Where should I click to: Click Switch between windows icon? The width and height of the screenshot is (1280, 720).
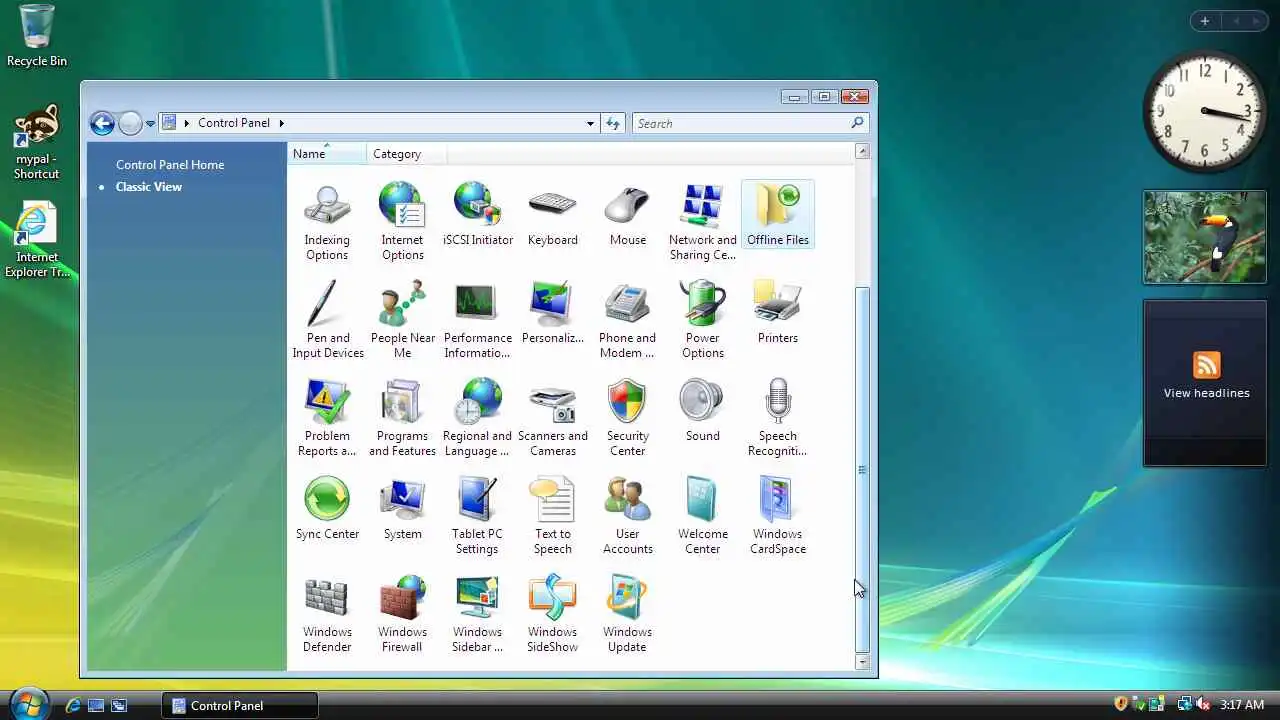119,706
